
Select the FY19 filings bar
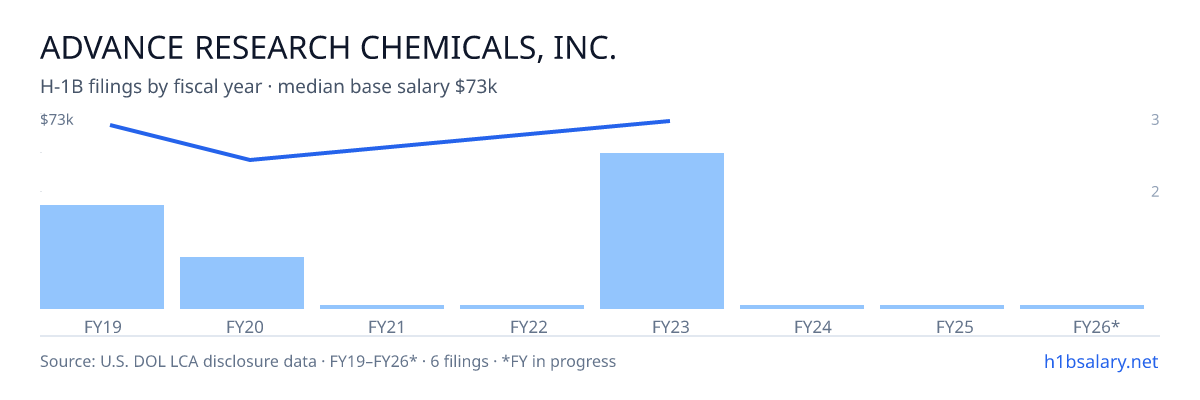tap(102, 257)
